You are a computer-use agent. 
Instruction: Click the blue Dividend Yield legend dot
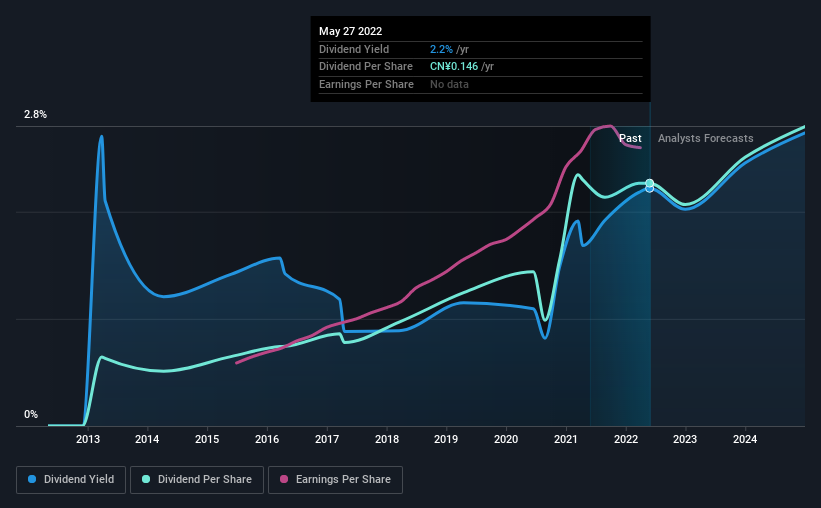[32, 479]
